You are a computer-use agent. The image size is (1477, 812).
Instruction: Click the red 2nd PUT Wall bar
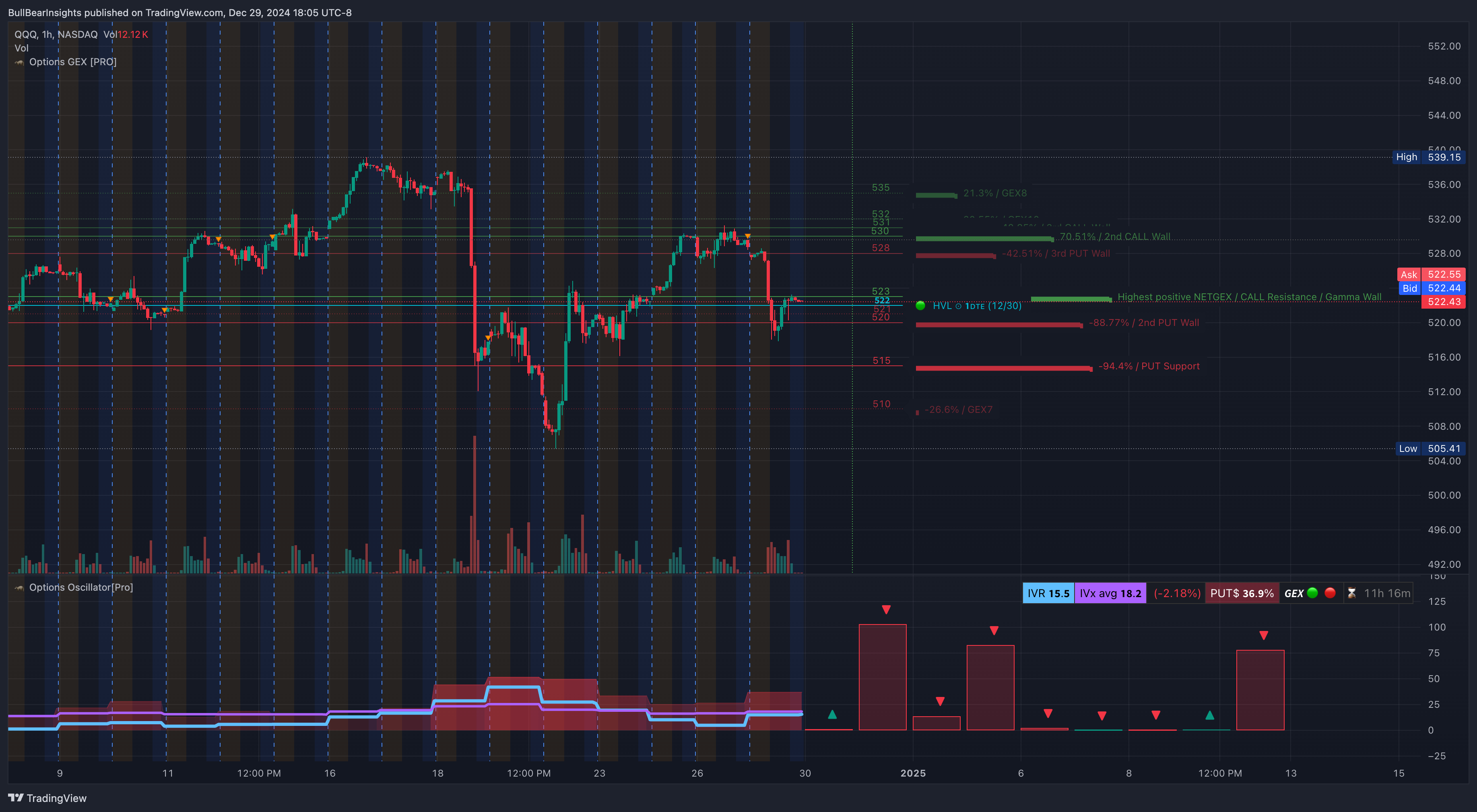tap(999, 325)
